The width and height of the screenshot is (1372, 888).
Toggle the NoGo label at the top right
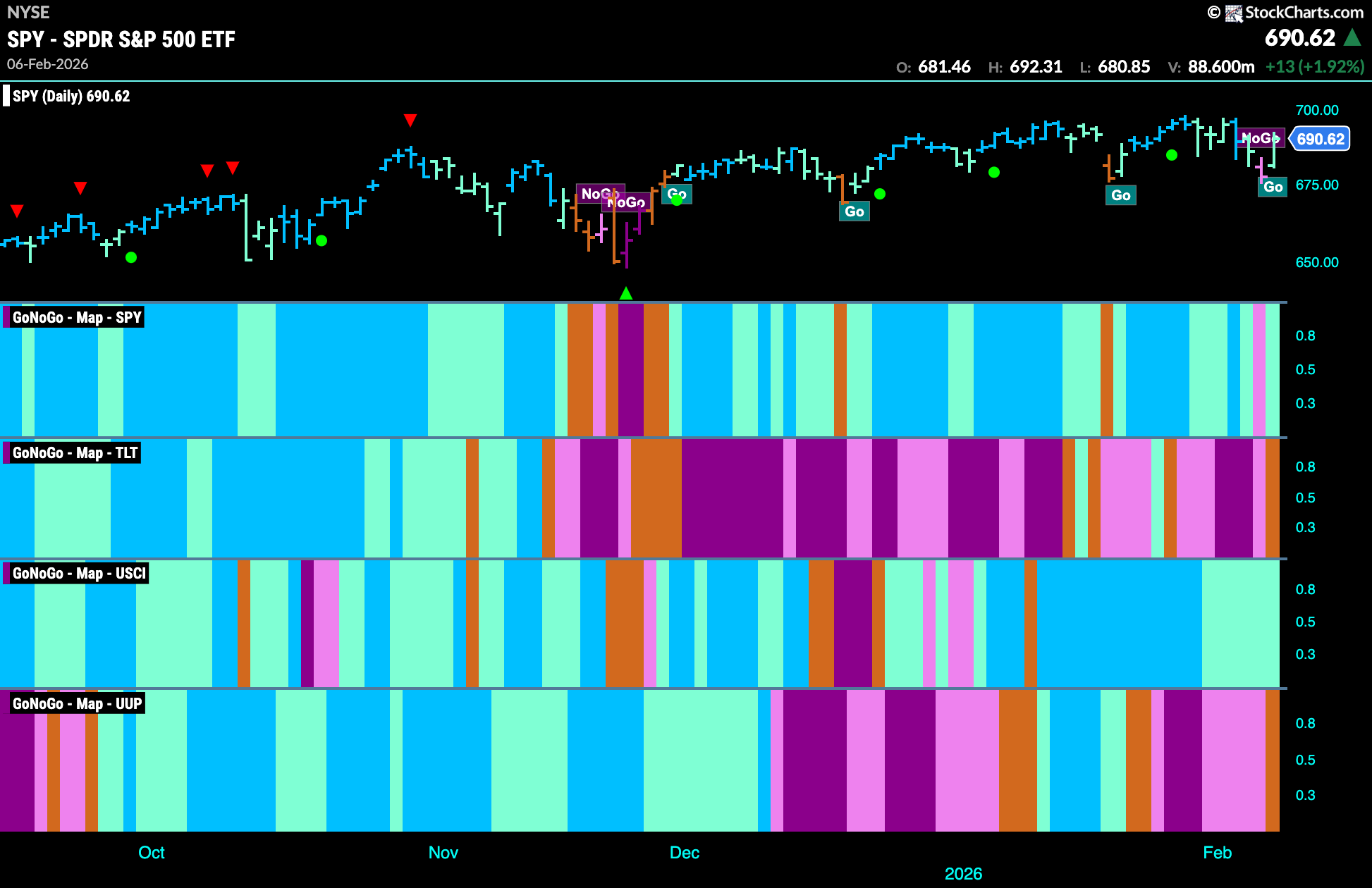click(x=1261, y=138)
